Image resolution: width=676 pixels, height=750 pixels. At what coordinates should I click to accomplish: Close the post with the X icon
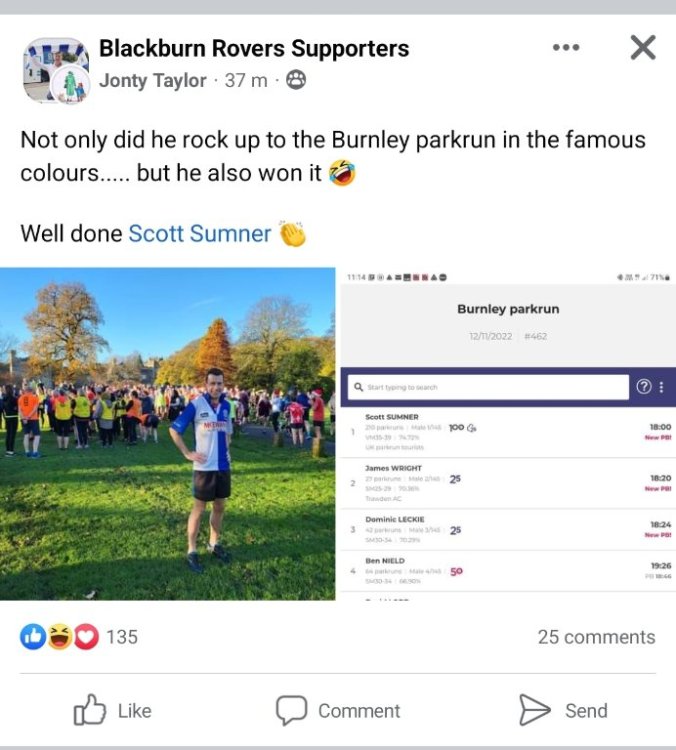tap(643, 47)
